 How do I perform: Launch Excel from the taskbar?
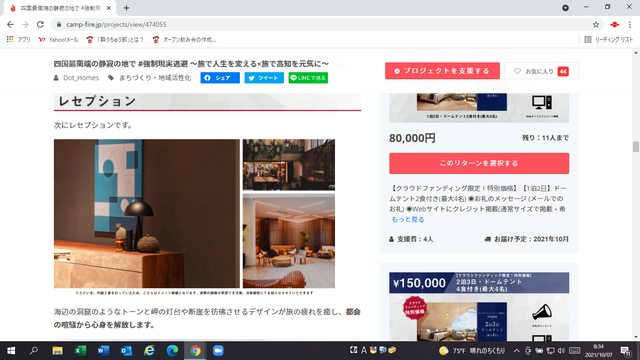point(80,351)
